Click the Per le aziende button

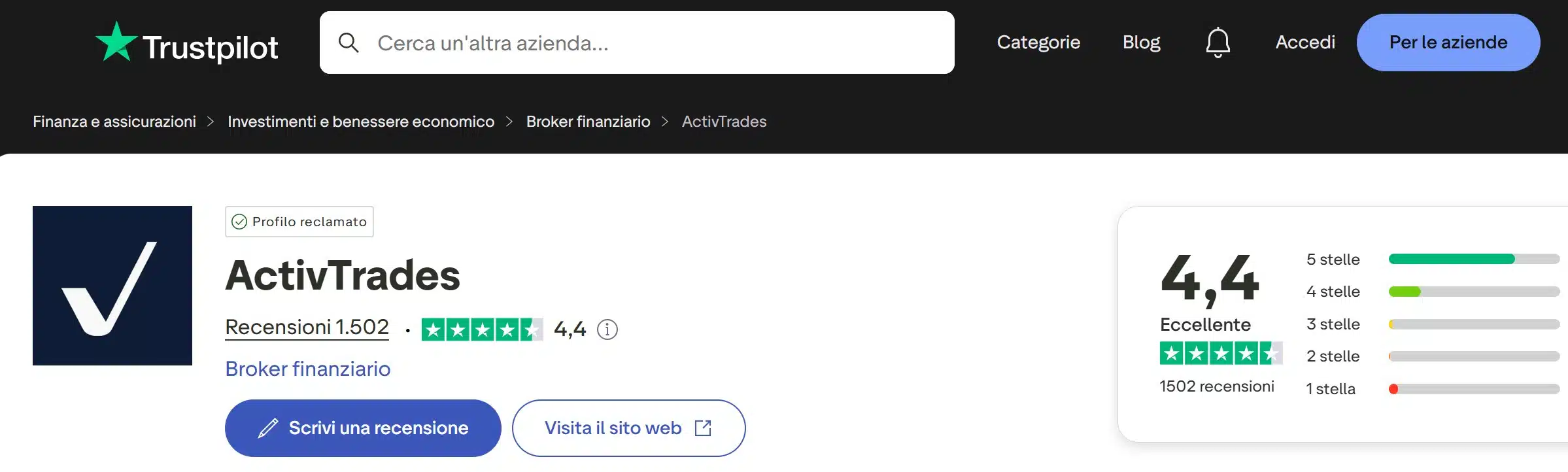click(1447, 42)
